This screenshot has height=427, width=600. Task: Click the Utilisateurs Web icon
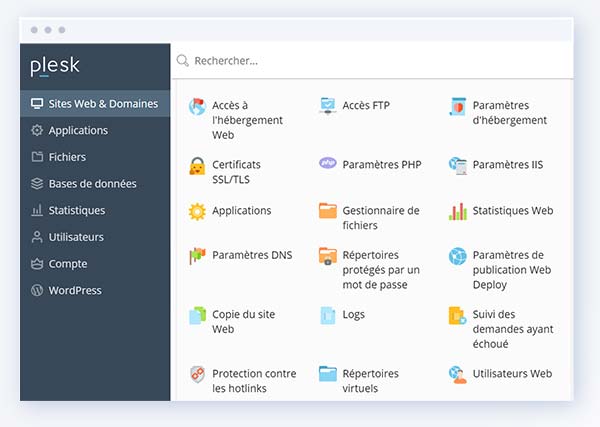[x=457, y=374]
